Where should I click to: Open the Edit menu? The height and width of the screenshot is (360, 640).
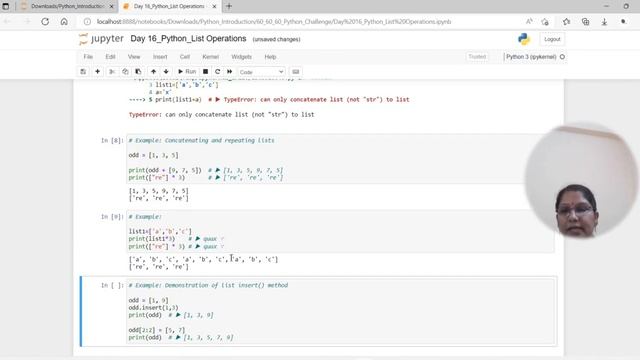point(110,57)
